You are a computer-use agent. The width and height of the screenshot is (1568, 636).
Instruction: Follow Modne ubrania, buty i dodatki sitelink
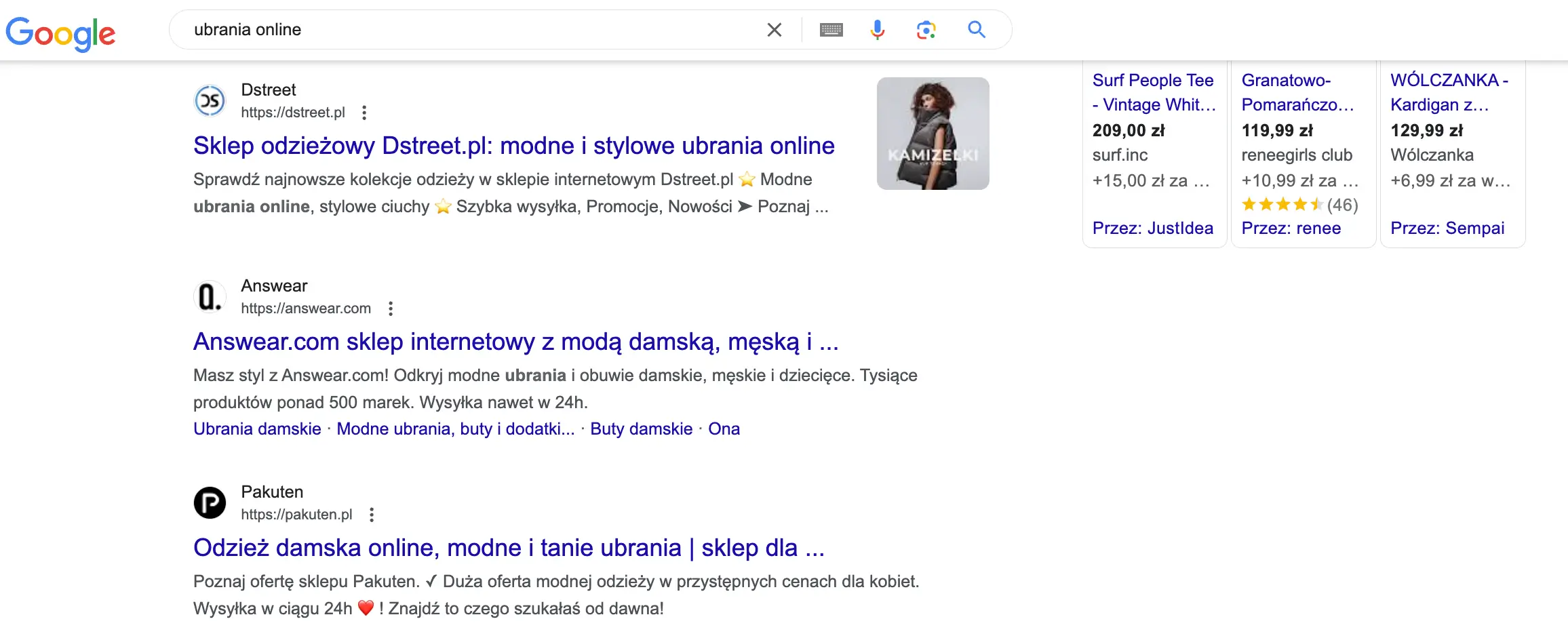[x=456, y=429]
